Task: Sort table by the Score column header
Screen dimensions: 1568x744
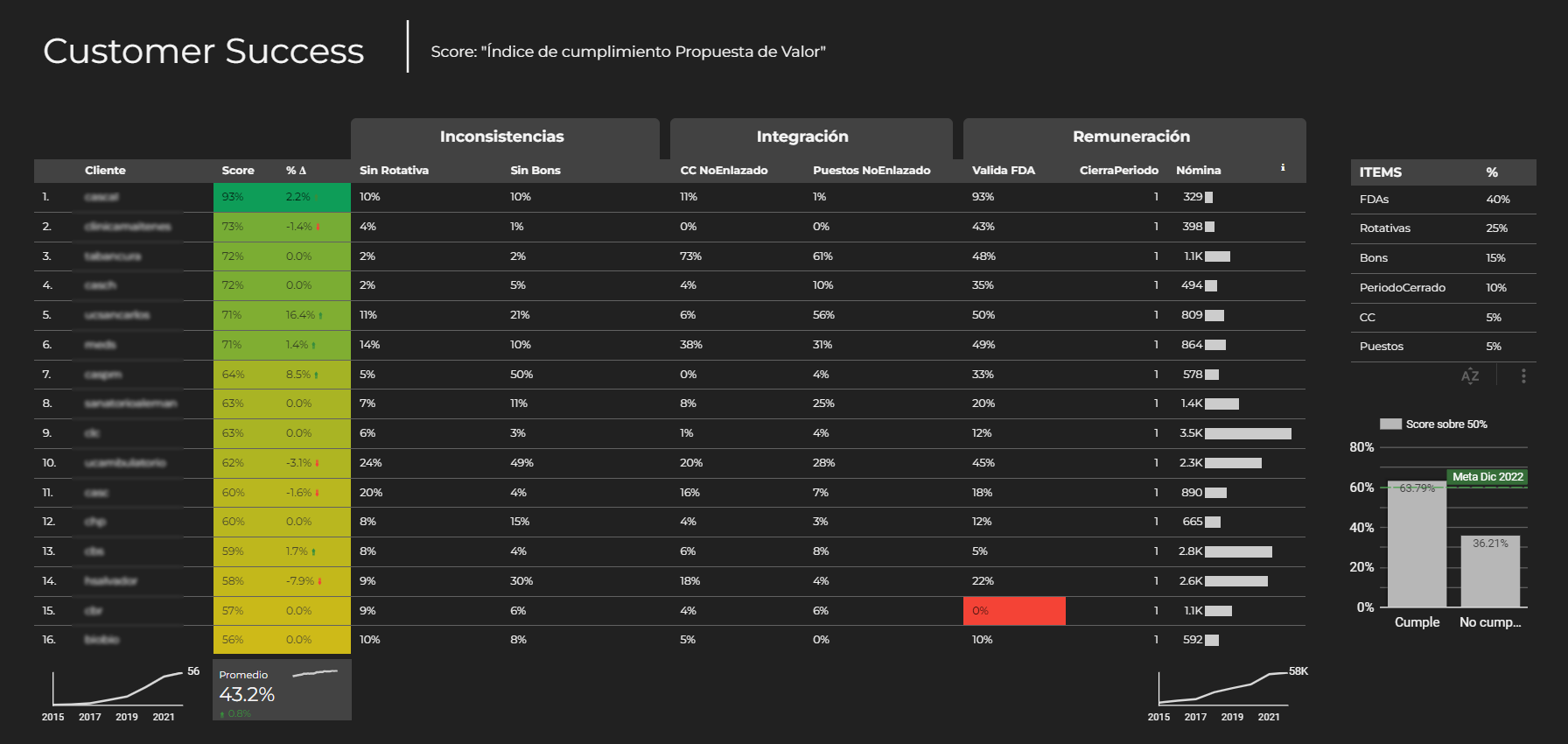Action: tap(238, 171)
